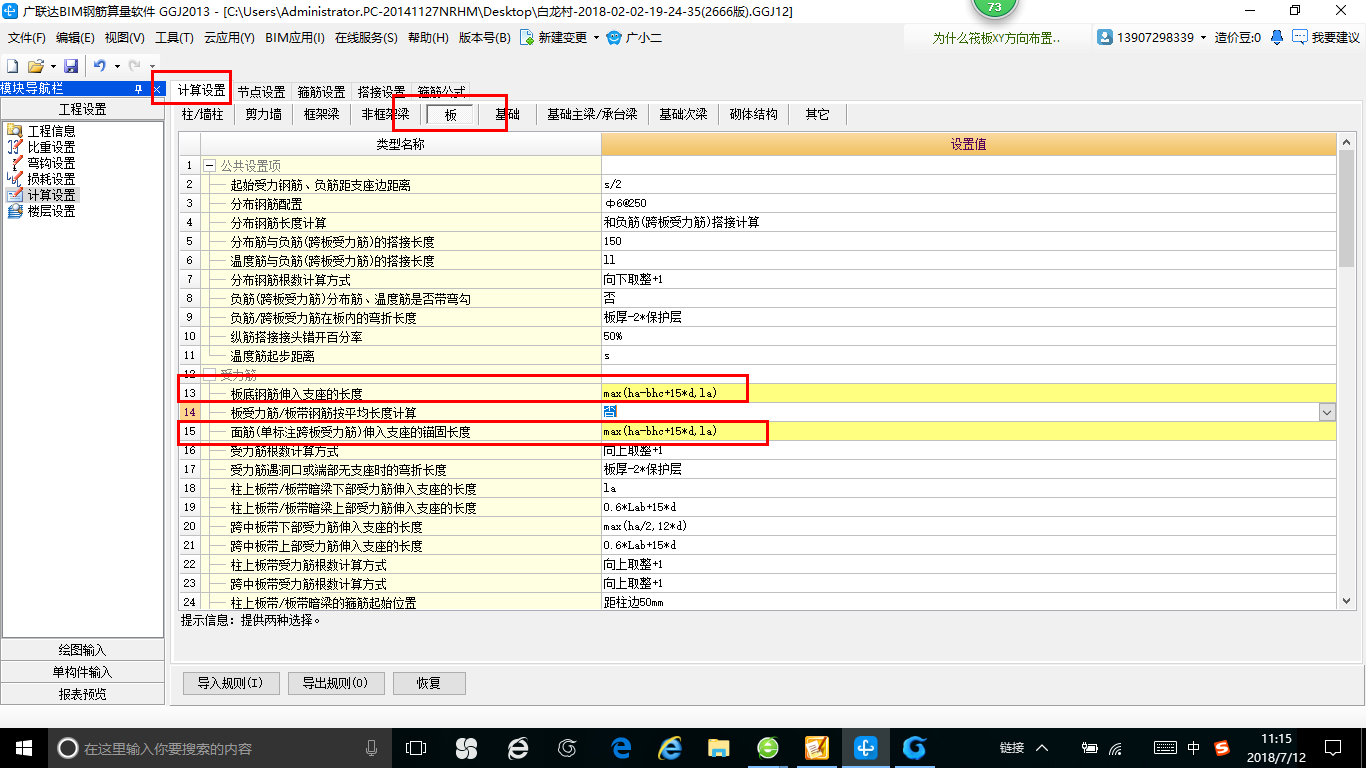Expand the Open folder dropdown arrow
Screen dimensions: 1366x768
point(51,65)
